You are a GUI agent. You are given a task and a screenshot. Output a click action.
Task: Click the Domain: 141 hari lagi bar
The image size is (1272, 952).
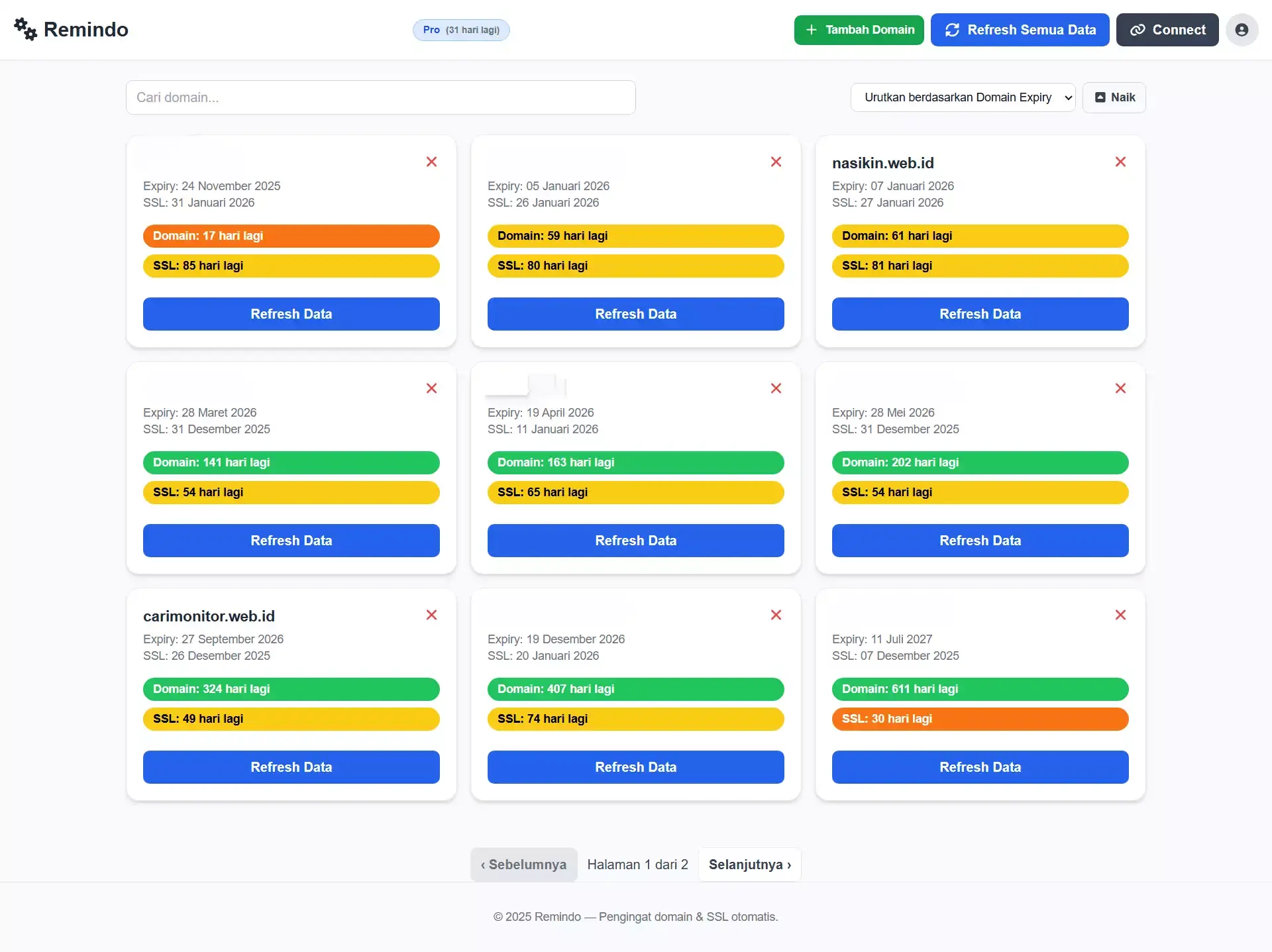click(291, 462)
